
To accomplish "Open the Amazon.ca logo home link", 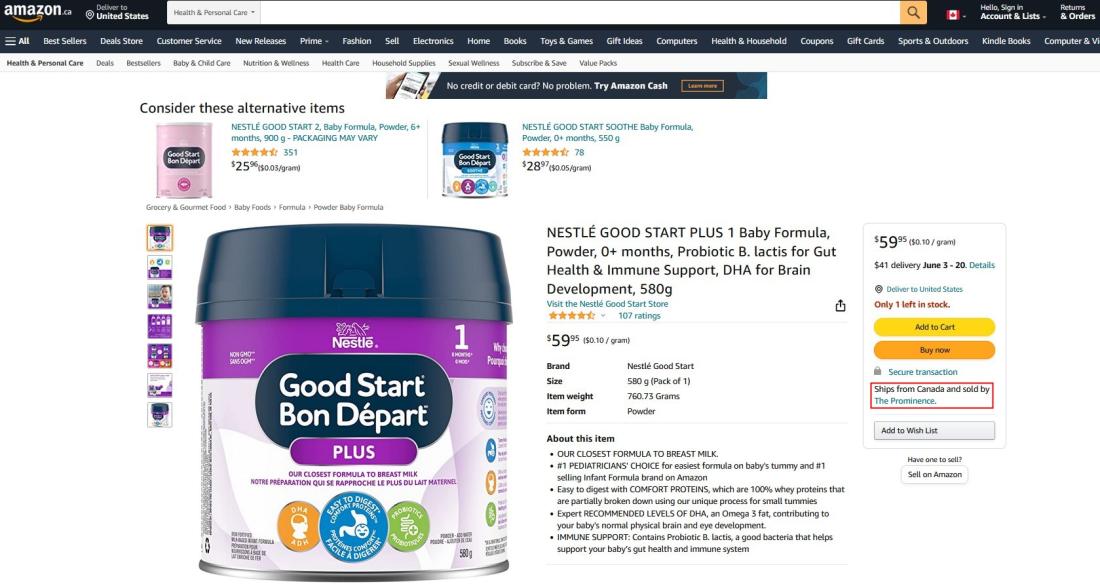I will pos(37,12).
